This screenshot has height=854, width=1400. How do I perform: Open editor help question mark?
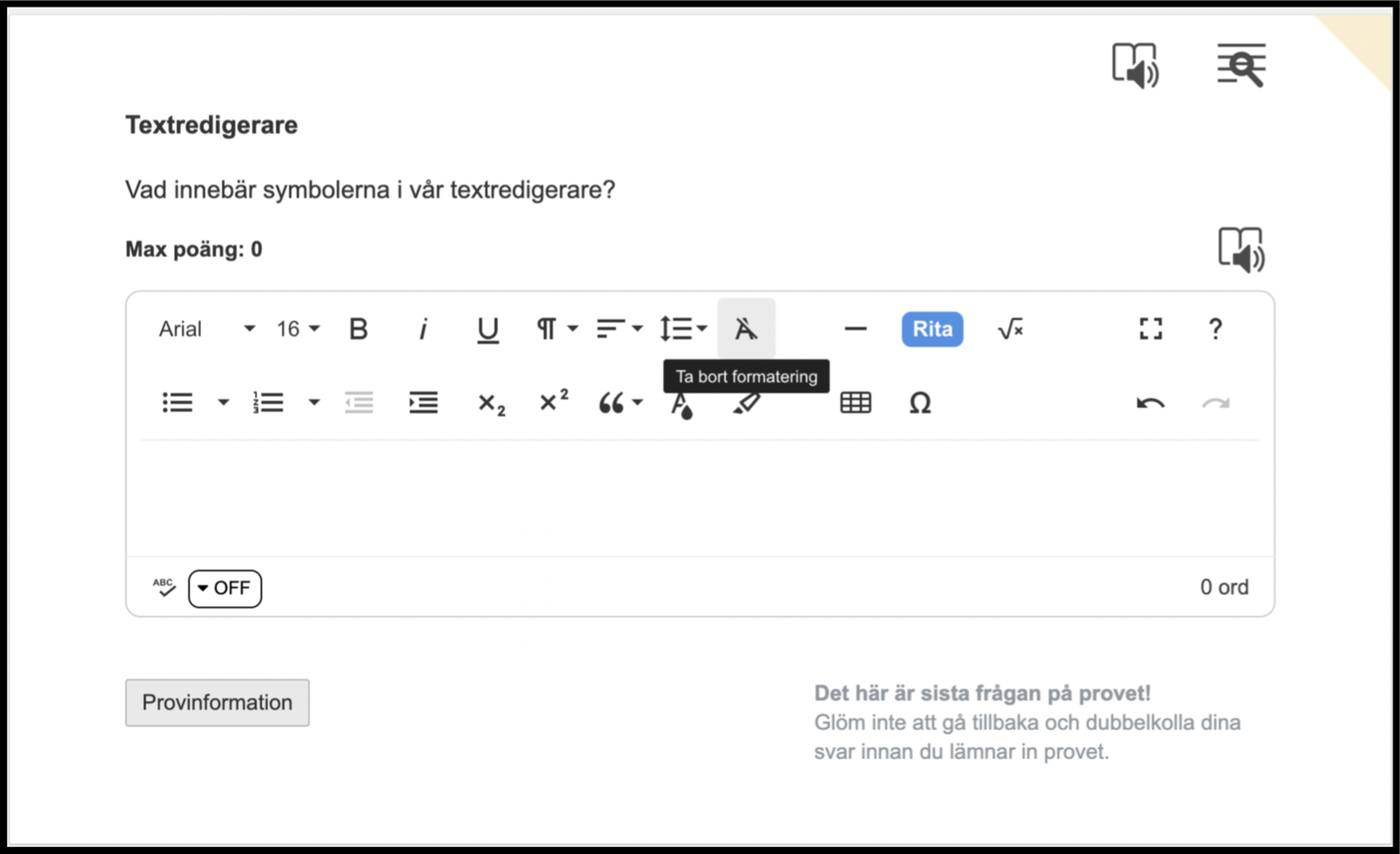1215,329
